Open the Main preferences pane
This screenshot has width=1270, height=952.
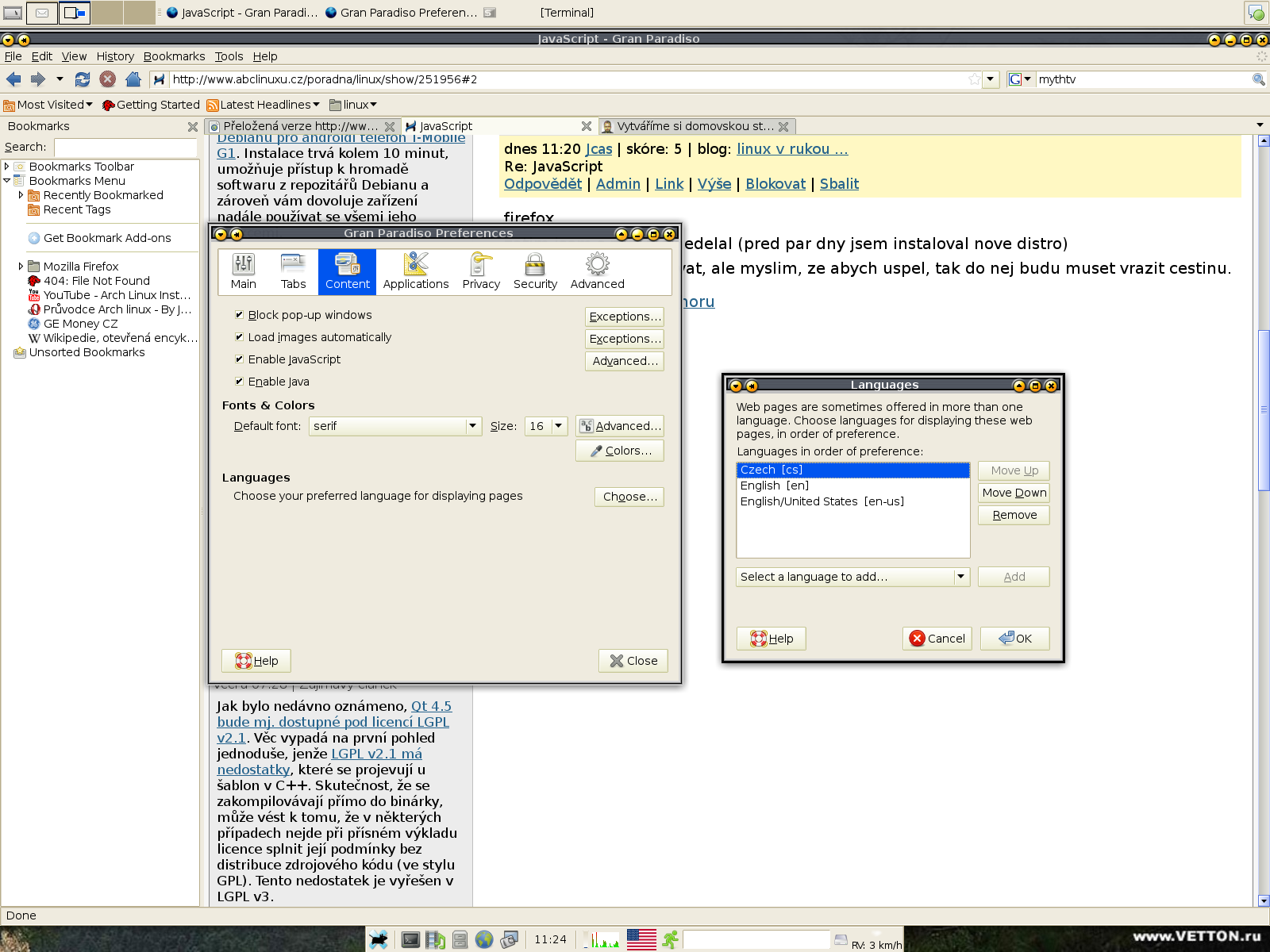click(244, 271)
